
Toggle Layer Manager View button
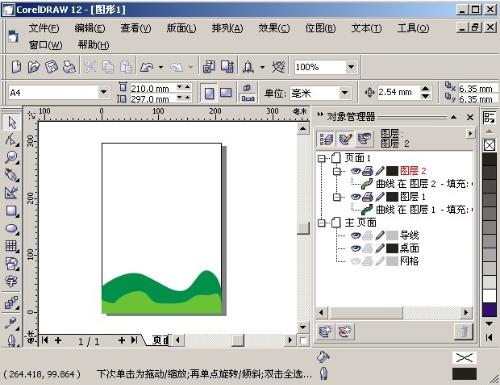[364, 139]
